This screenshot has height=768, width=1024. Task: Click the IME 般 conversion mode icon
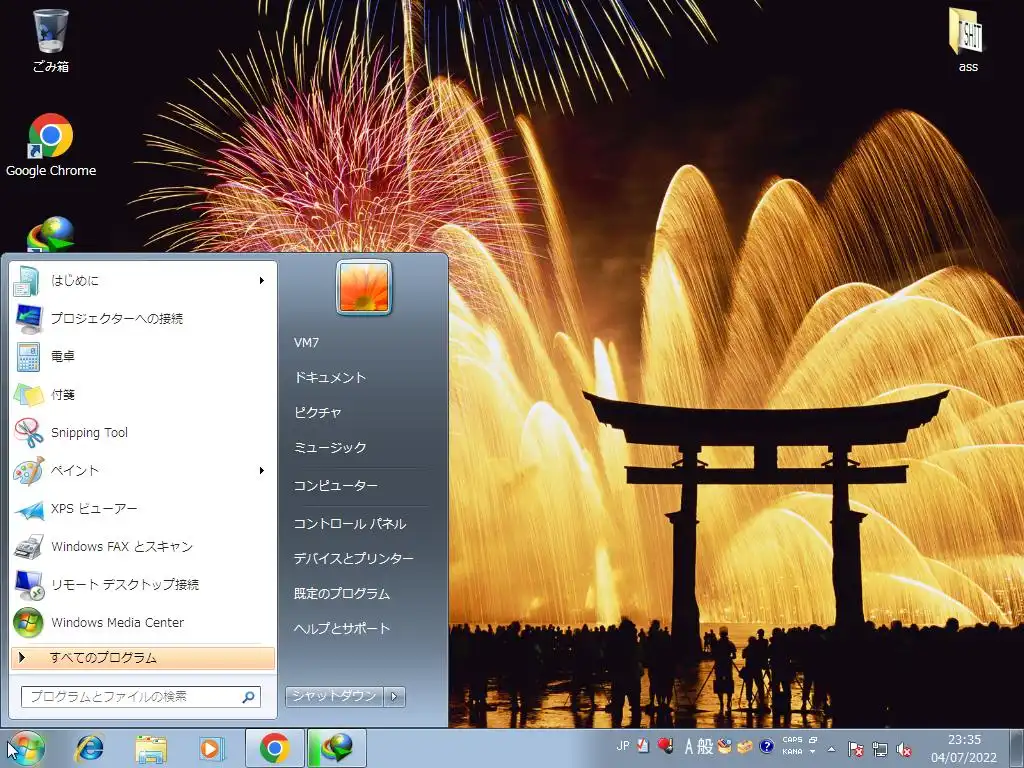[x=705, y=746]
